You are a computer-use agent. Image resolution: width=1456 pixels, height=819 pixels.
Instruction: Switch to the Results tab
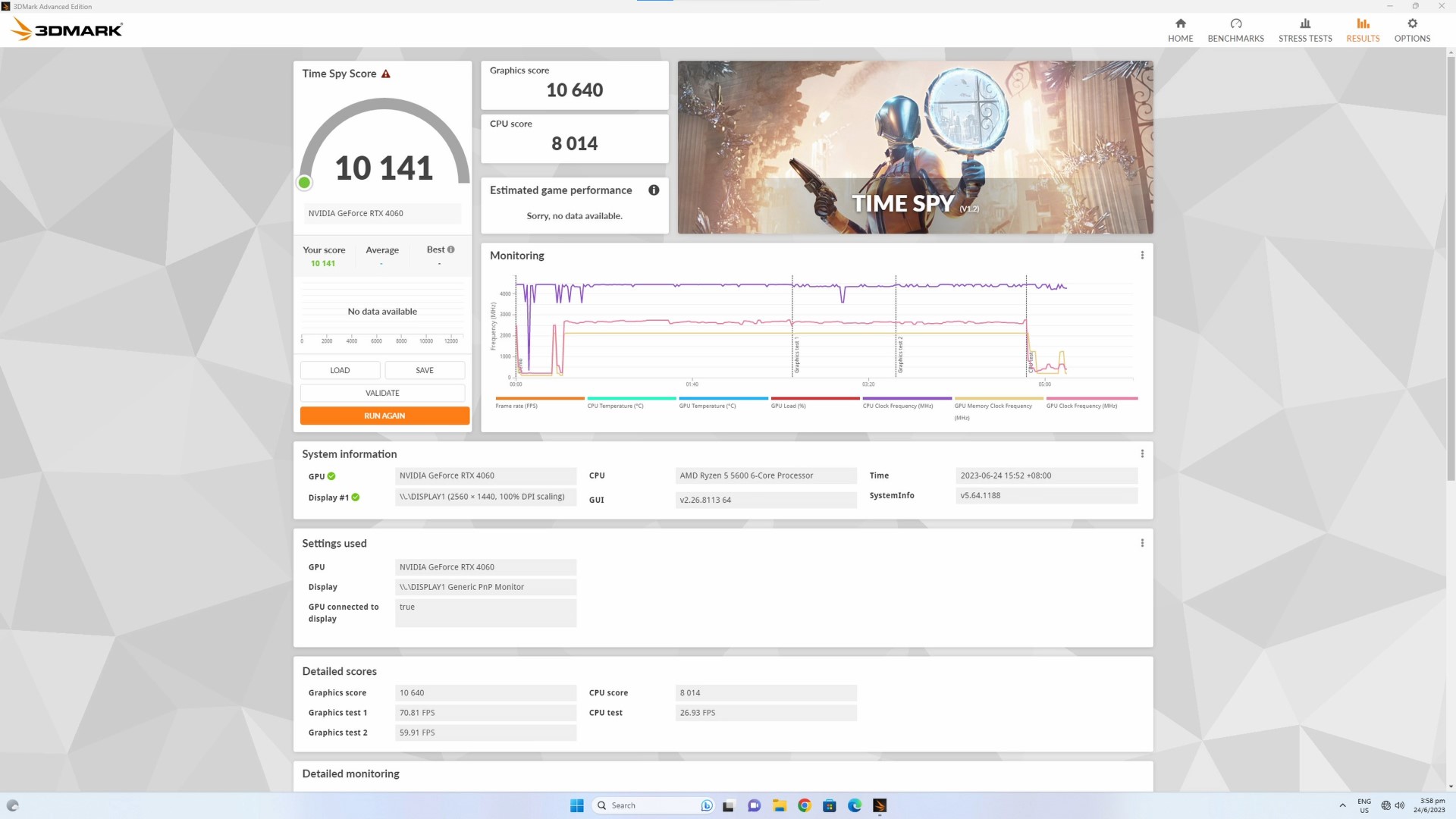pos(1363,29)
